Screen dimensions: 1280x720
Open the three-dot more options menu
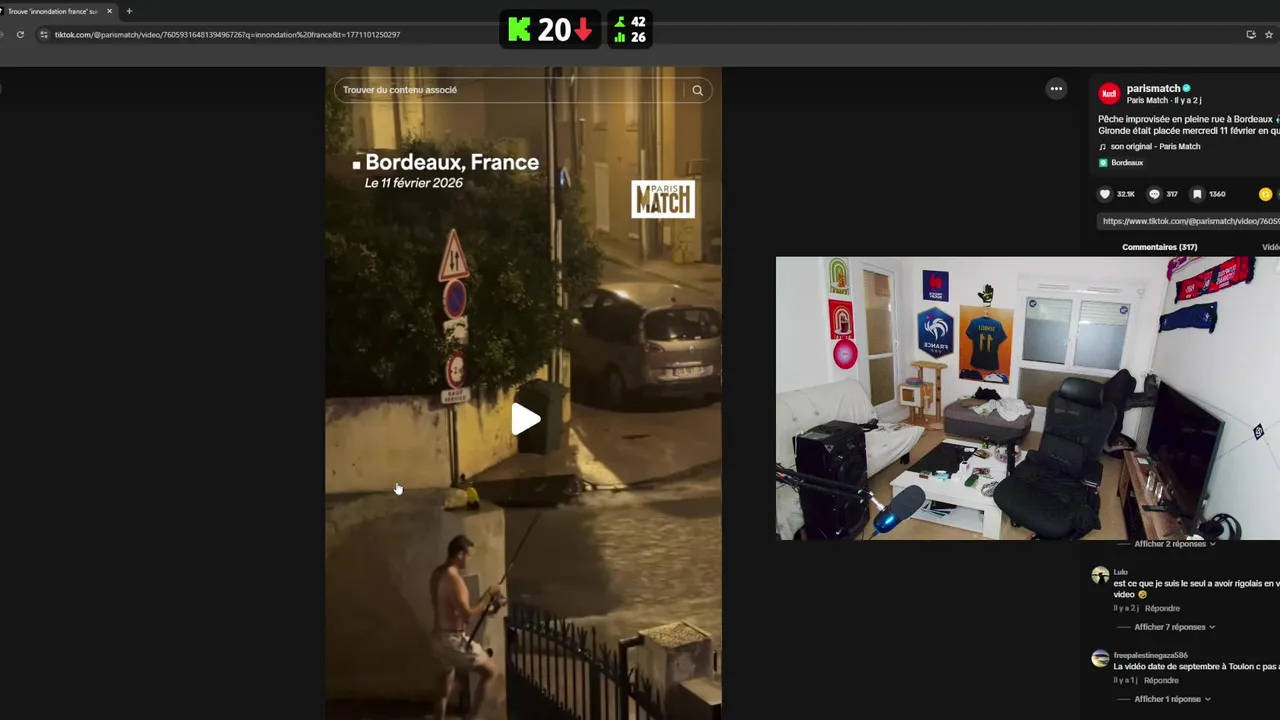click(x=1055, y=89)
